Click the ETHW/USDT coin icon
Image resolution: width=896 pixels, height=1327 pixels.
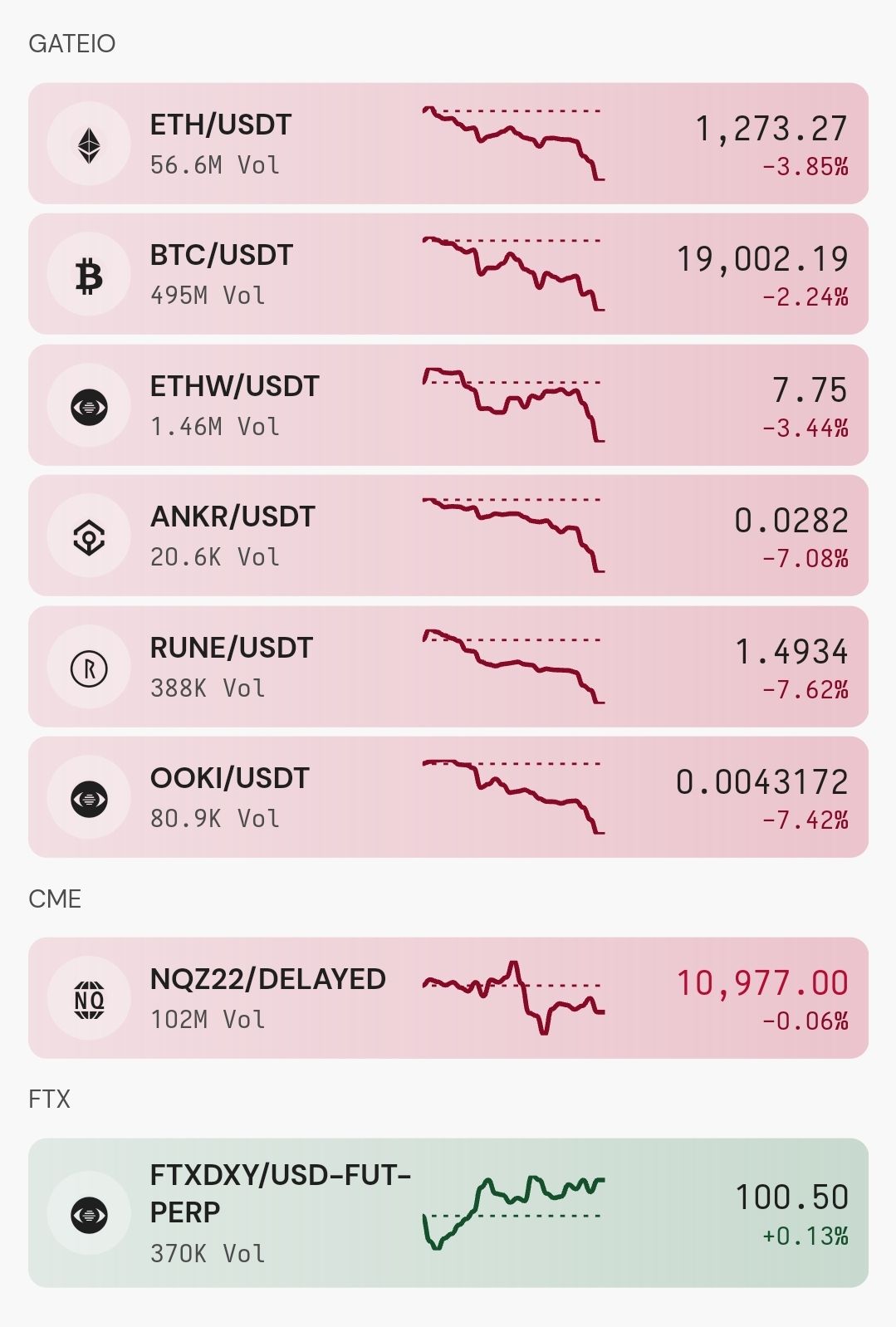click(x=89, y=406)
